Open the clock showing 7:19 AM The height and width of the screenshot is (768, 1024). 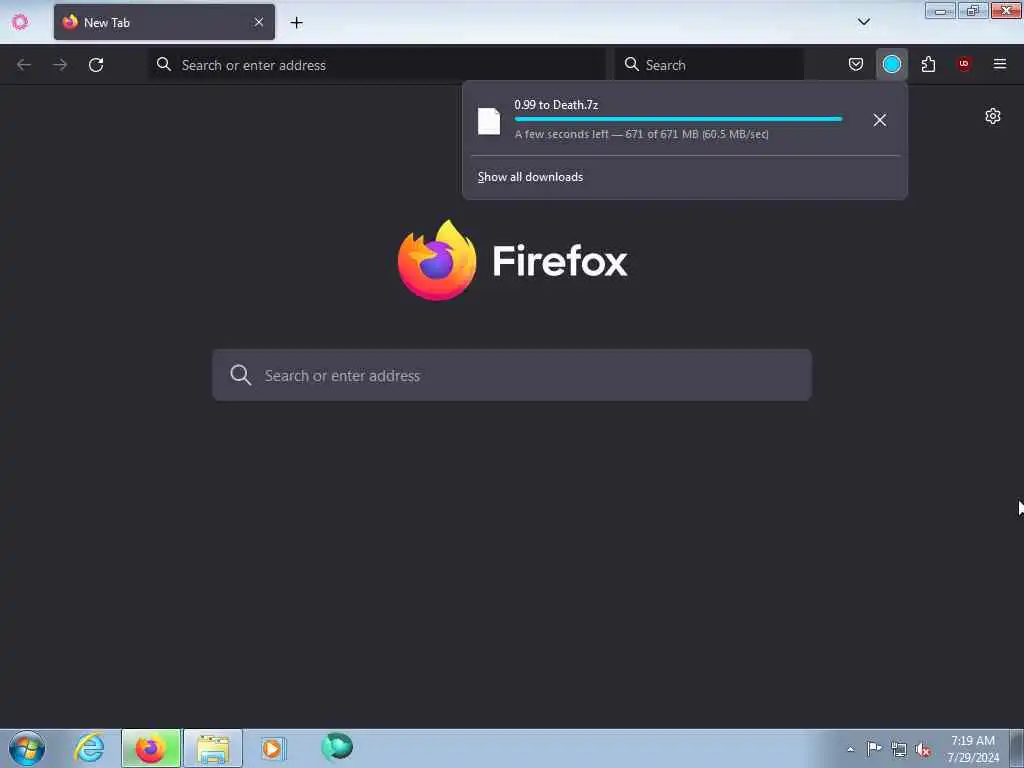click(973, 748)
